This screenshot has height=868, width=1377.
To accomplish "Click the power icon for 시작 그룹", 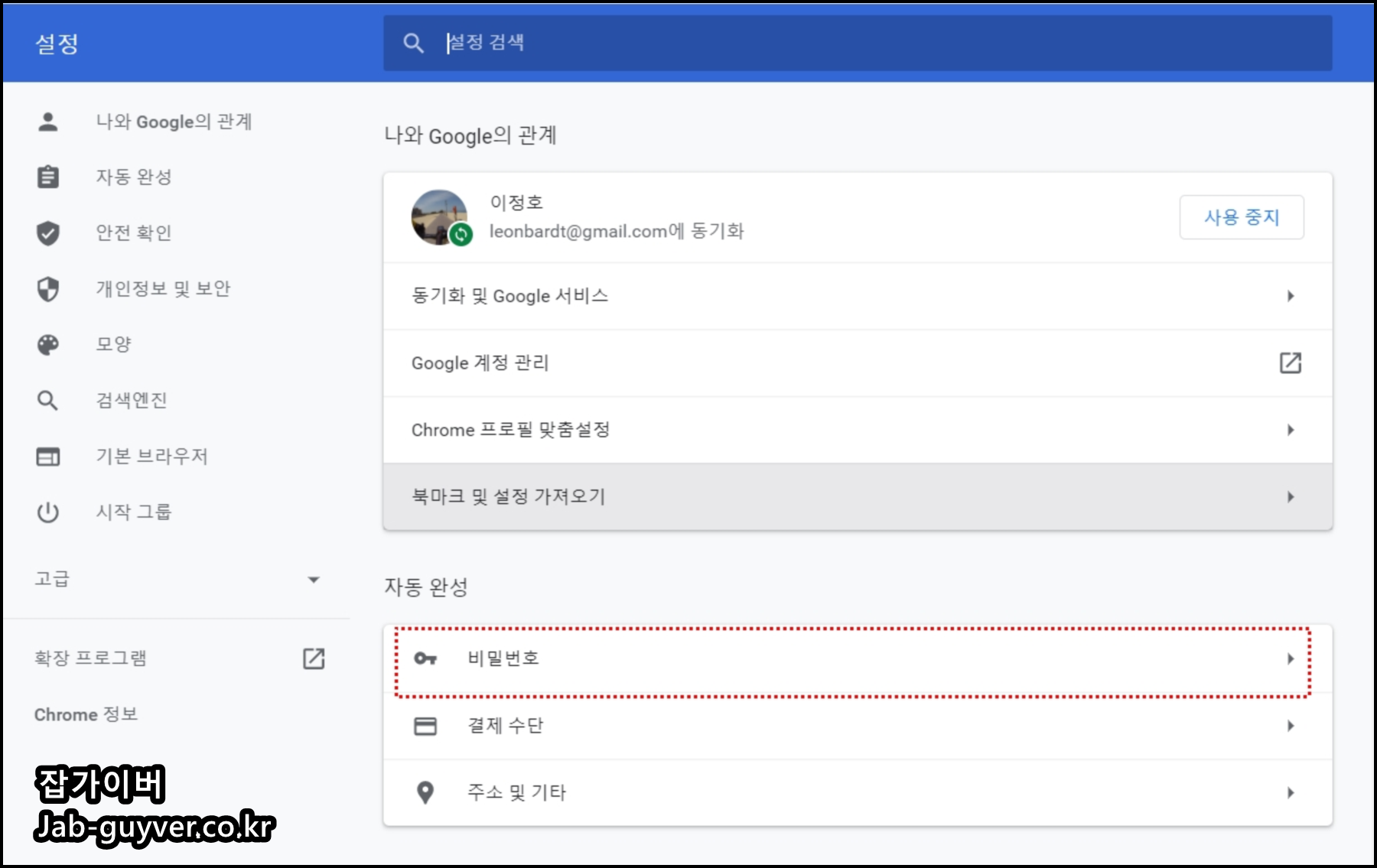I will click(48, 512).
